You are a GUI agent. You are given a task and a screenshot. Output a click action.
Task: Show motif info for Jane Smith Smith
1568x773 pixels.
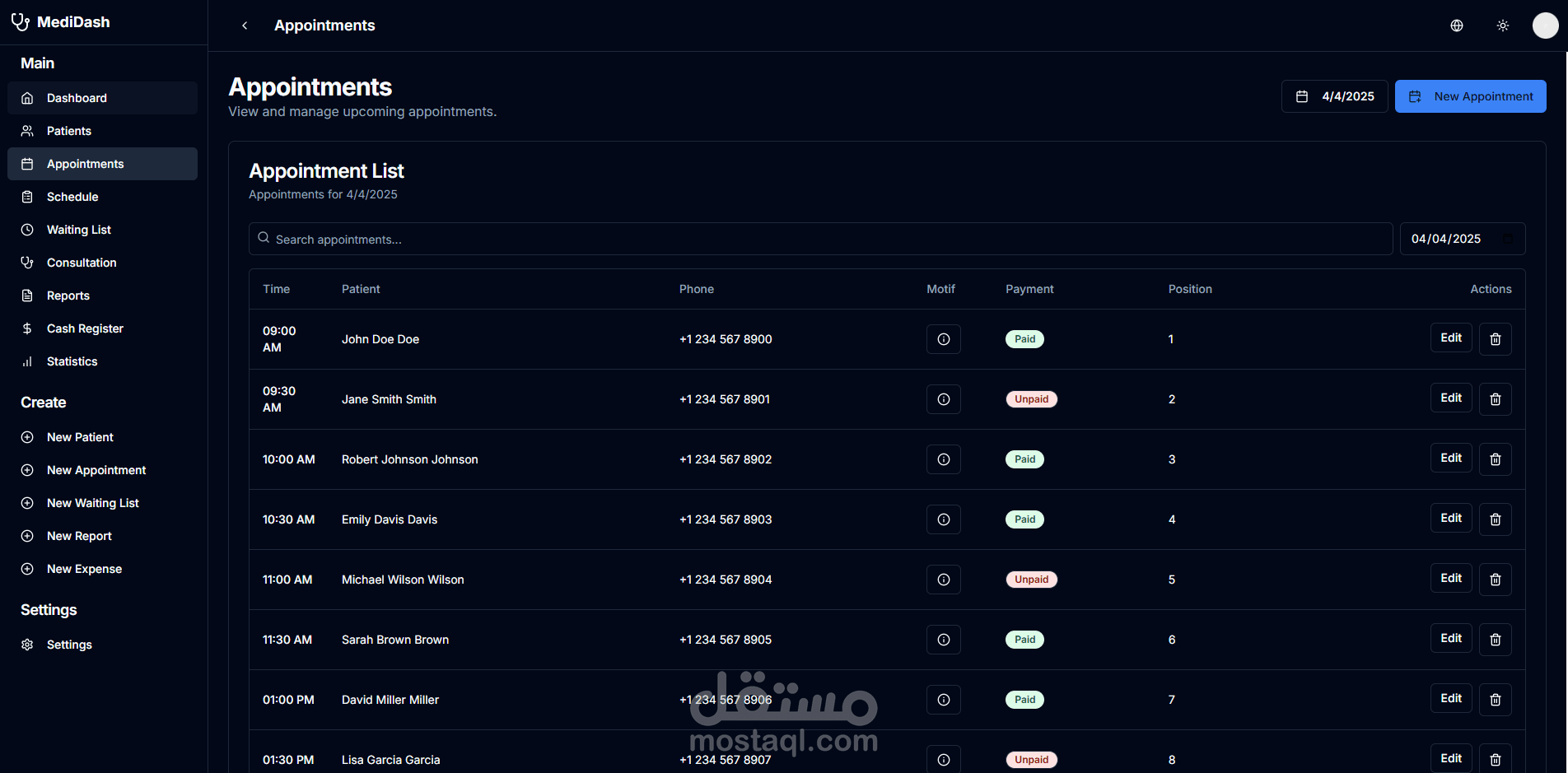click(944, 399)
